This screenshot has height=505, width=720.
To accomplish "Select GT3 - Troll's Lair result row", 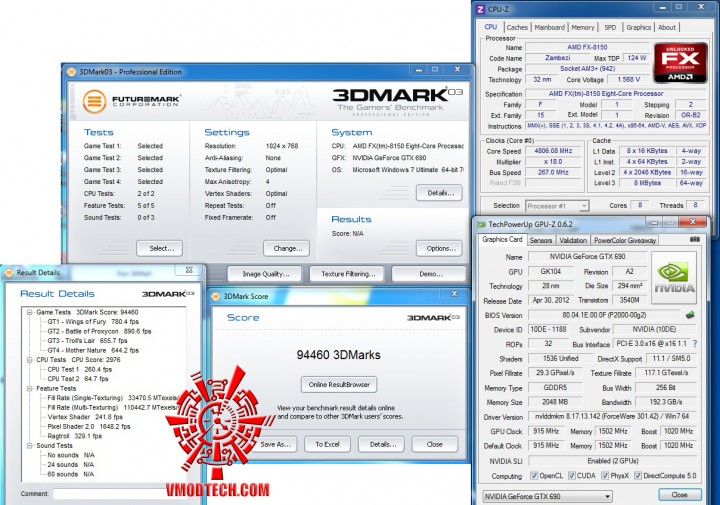I will coord(87,341).
